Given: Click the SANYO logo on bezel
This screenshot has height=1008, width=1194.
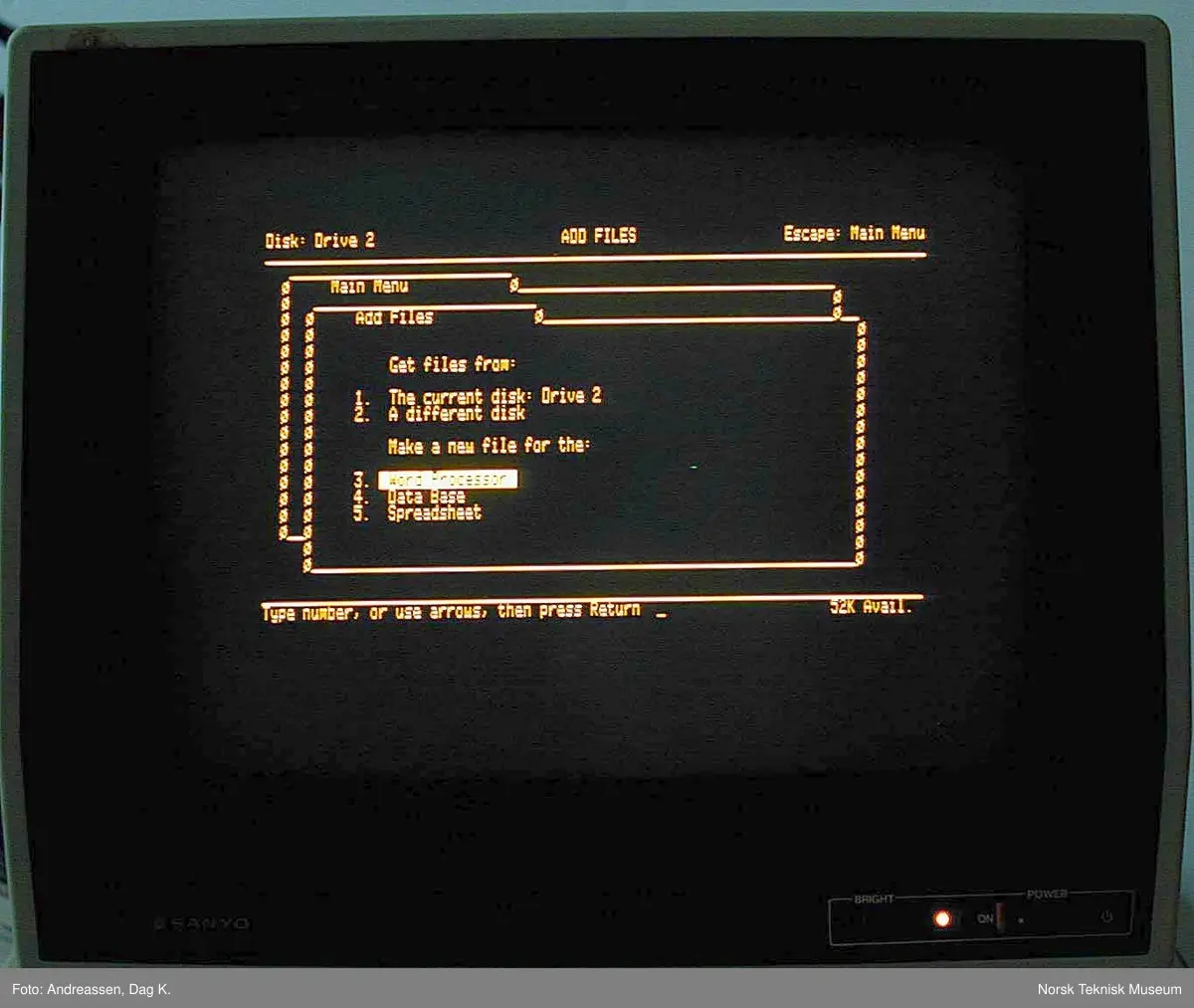Looking at the screenshot, I should pyautogui.click(x=202, y=923).
